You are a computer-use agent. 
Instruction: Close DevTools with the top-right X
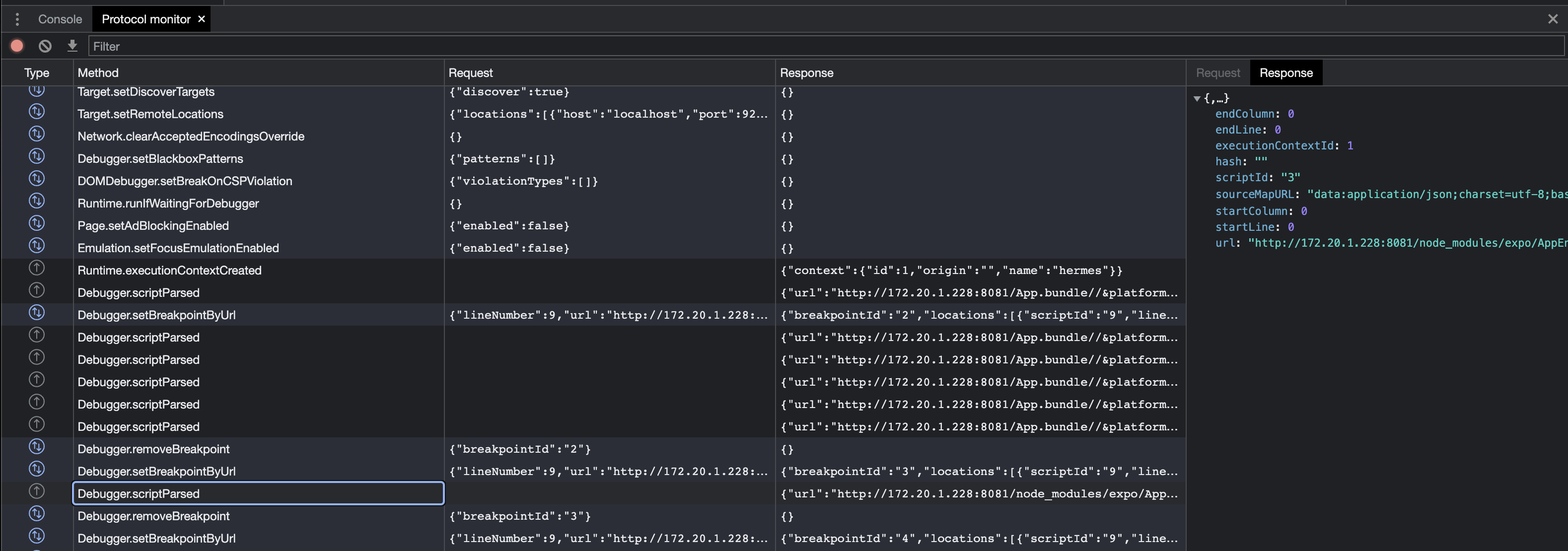tap(1554, 19)
